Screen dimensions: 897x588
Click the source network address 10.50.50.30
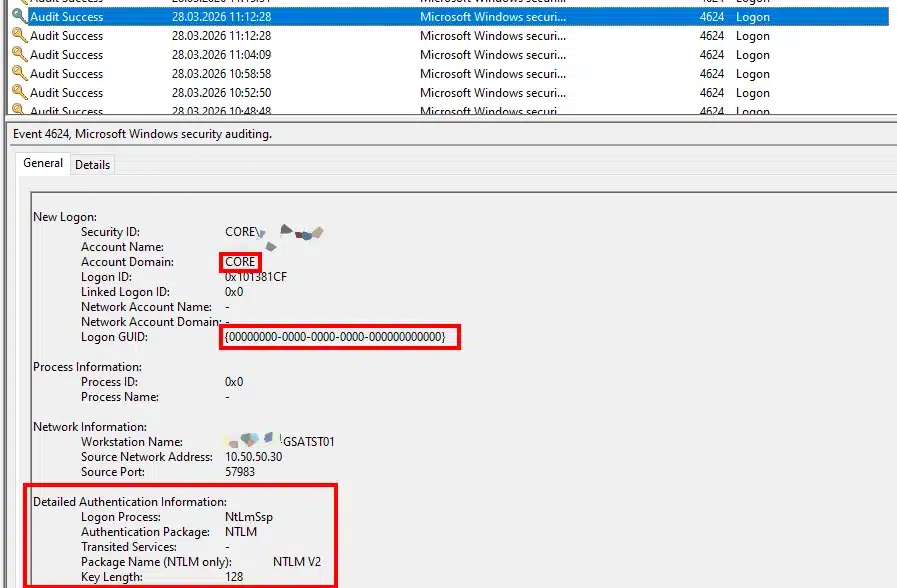click(253, 457)
